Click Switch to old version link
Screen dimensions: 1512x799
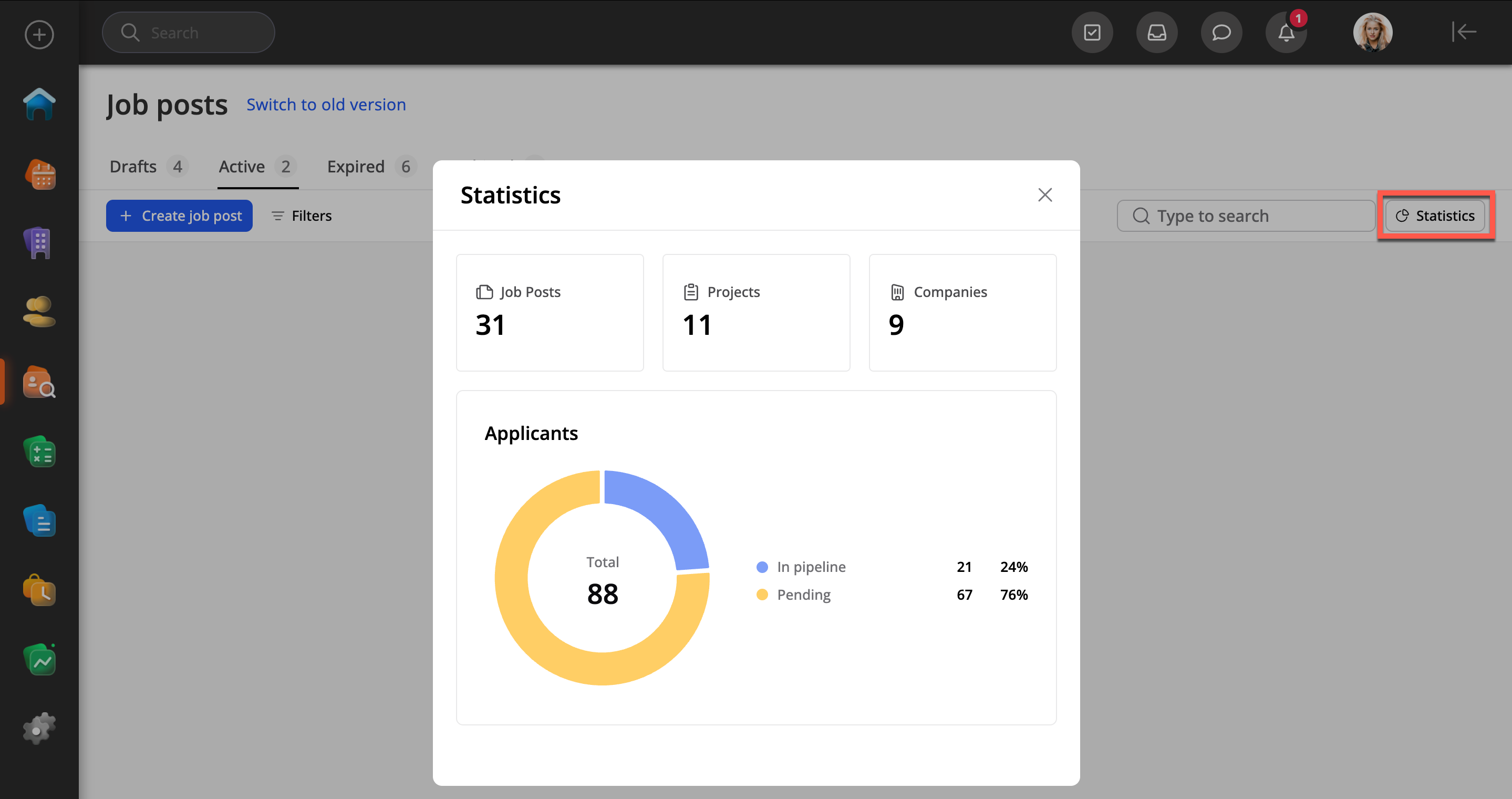(326, 105)
